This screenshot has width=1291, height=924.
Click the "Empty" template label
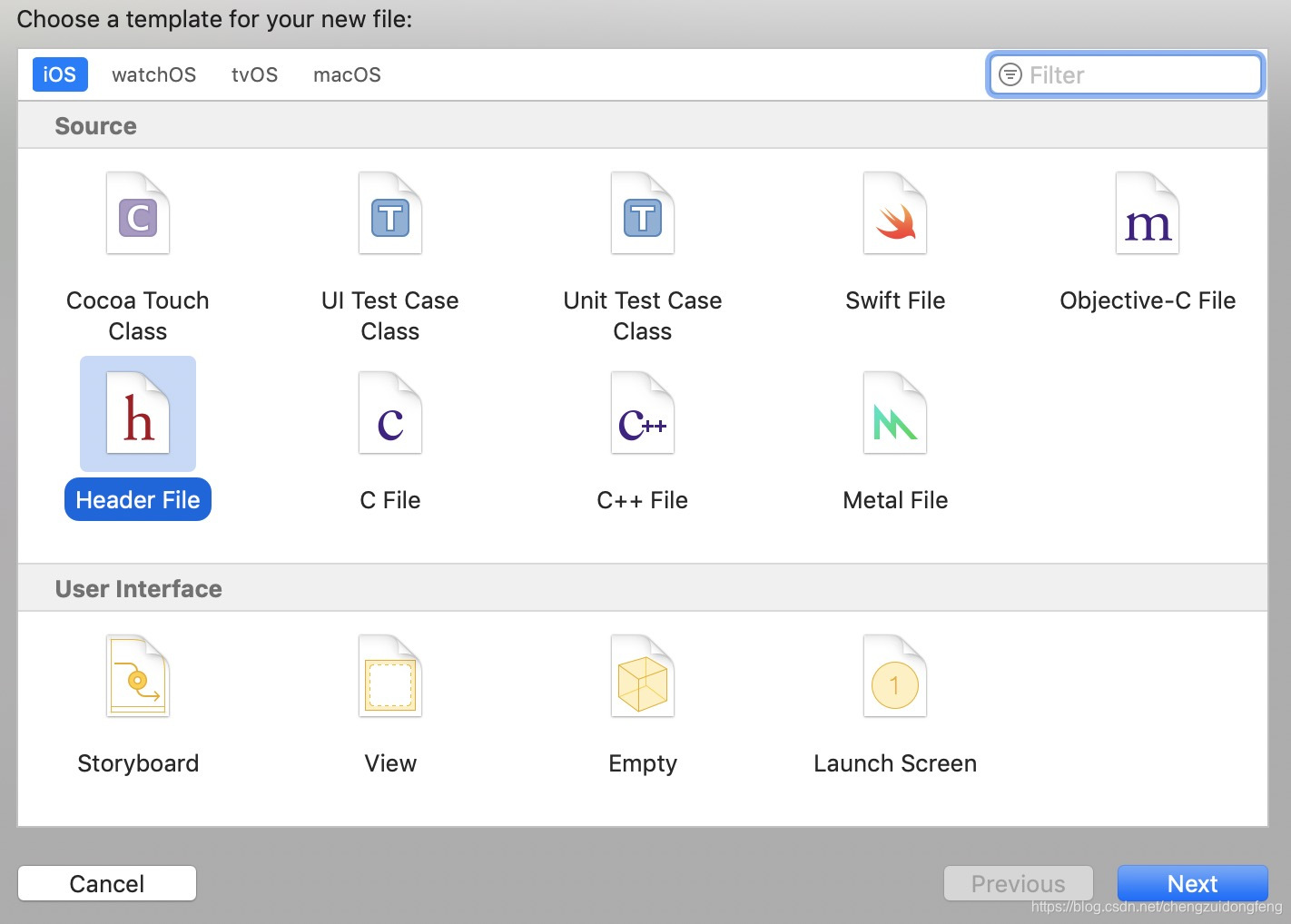(x=643, y=763)
